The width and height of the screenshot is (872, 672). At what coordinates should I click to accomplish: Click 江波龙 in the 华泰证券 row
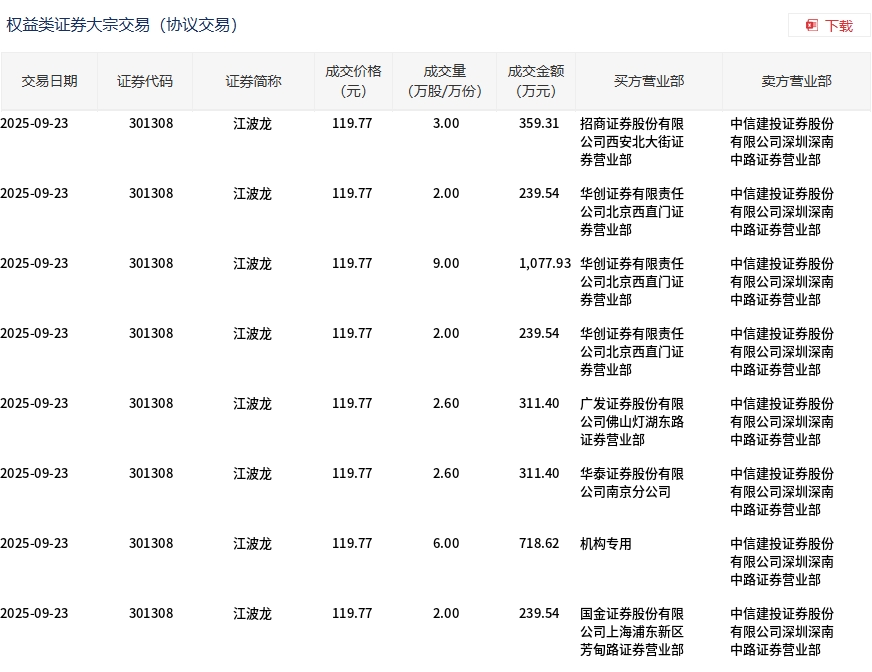coord(252,473)
